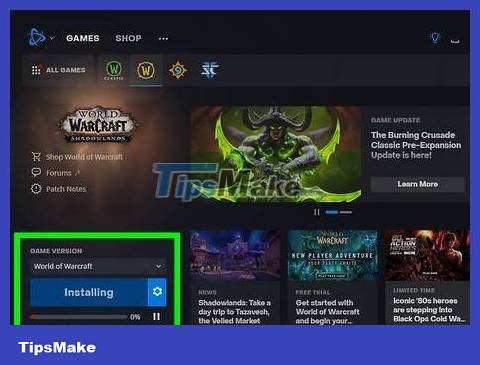Click the 0% install progress text
This screenshot has height=365, width=480.
point(135,317)
